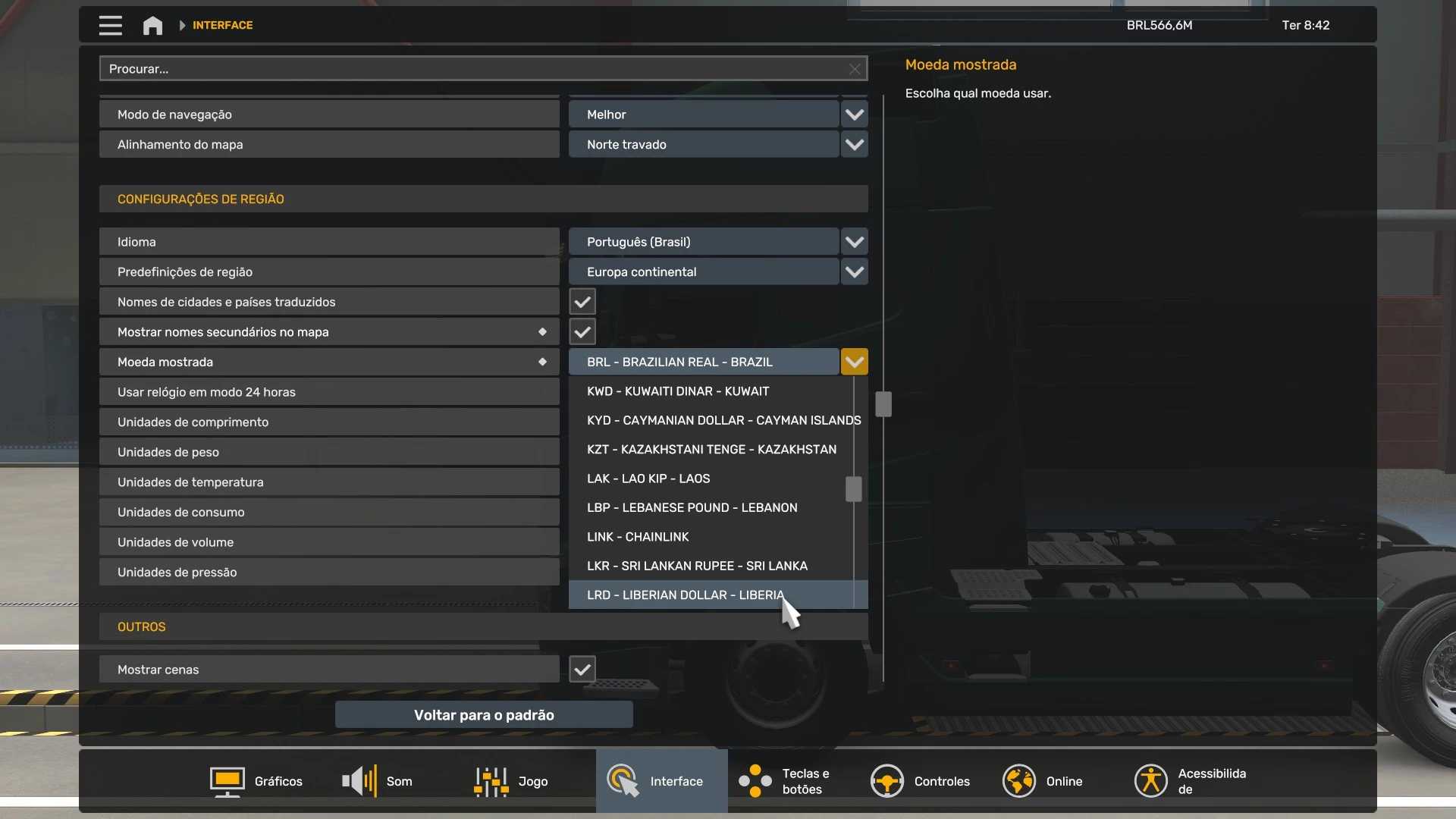Choose KZT - Kazakhstani Tenge option
This screenshot has width=1456, height=819.
pos(711,450)
